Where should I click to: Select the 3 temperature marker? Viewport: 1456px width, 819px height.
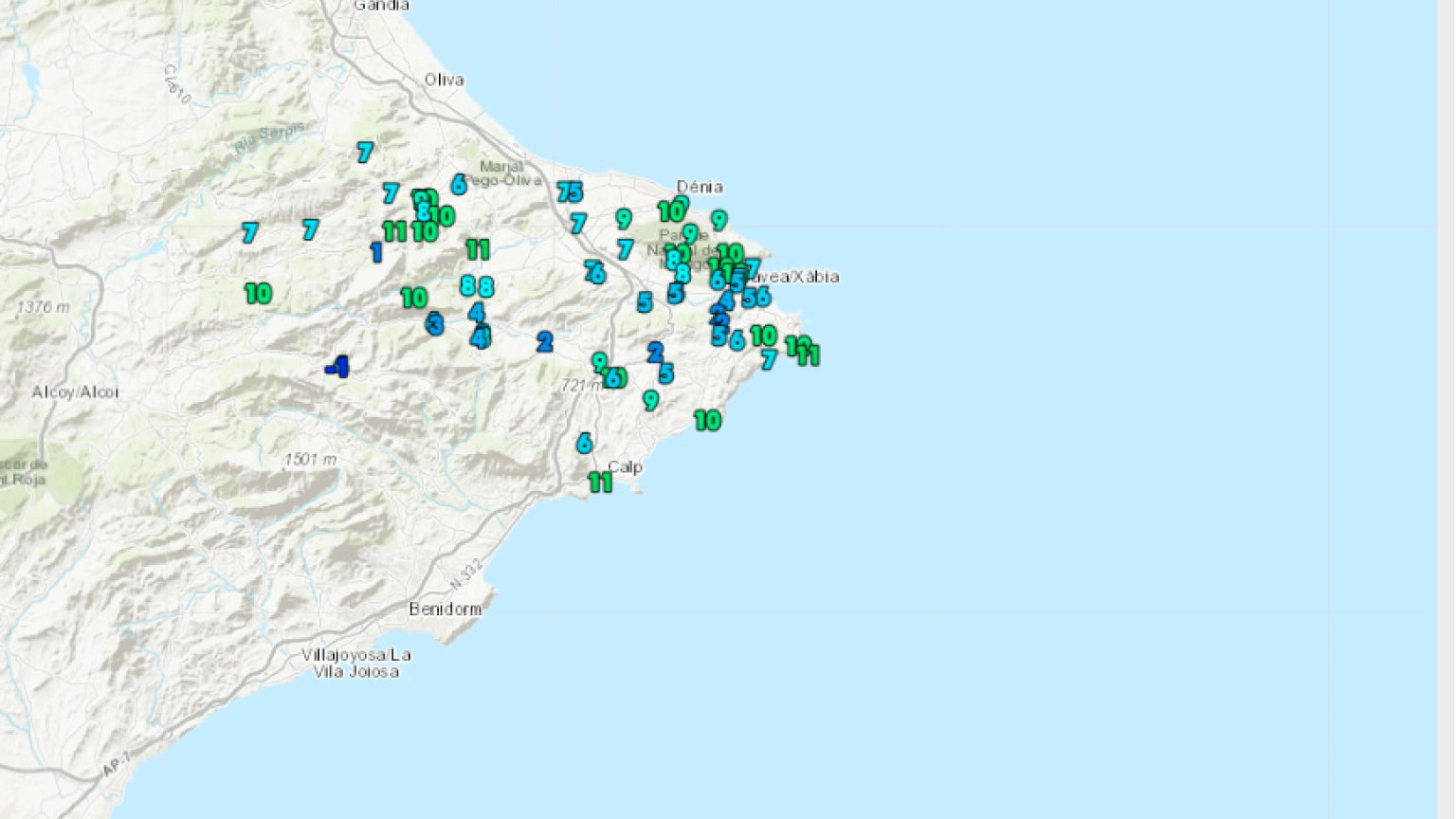(434, 325)
